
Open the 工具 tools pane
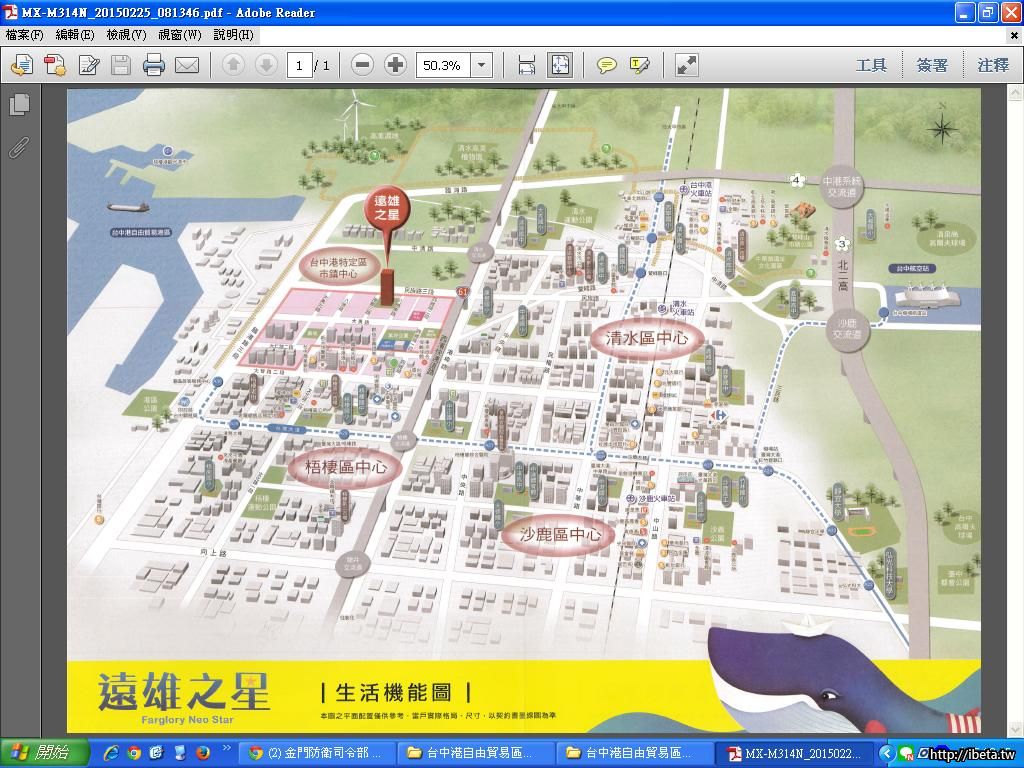[870, 65]
